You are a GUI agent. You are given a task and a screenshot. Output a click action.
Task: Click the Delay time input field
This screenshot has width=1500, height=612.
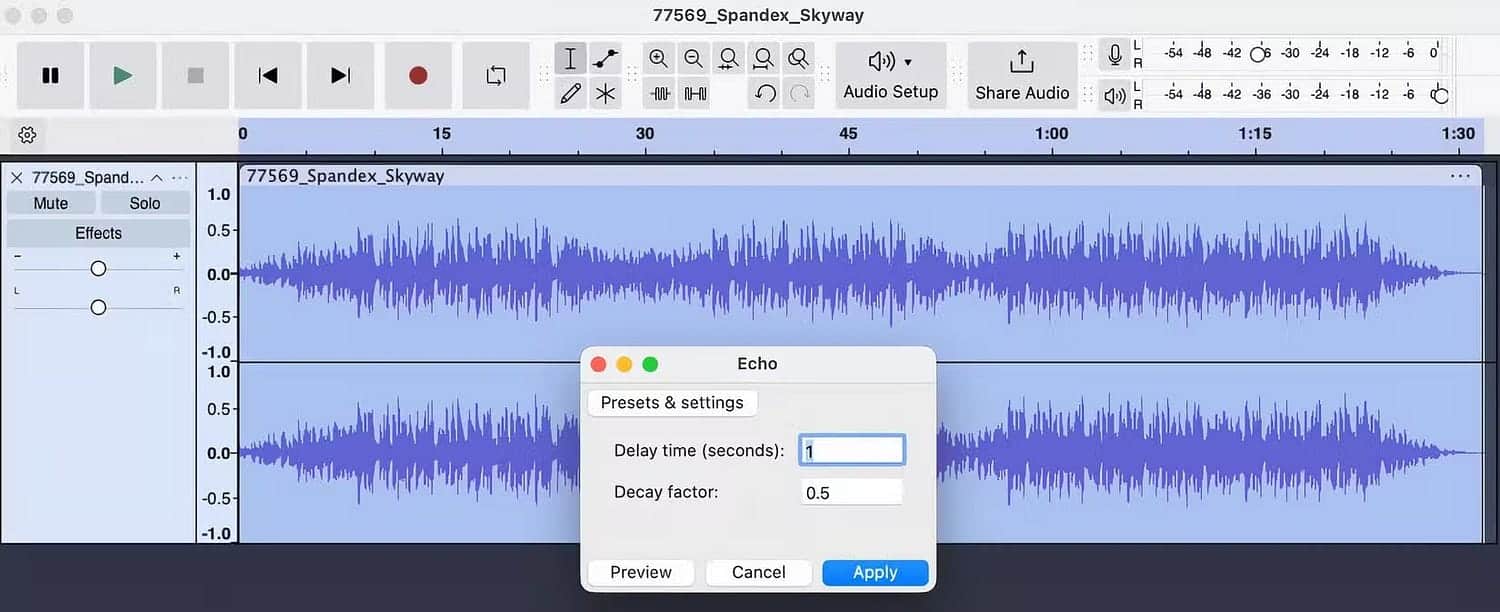tap(850, 449)
